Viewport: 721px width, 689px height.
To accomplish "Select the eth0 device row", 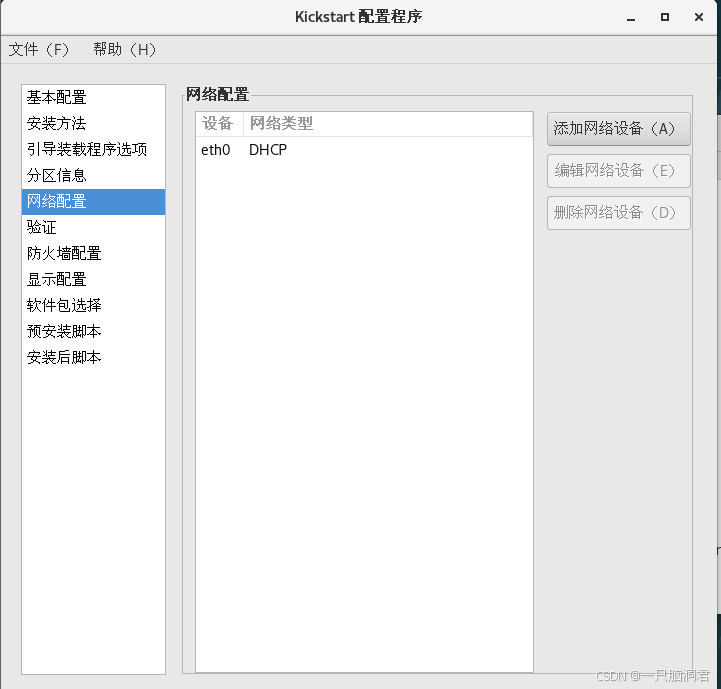I will coord(364,150).
